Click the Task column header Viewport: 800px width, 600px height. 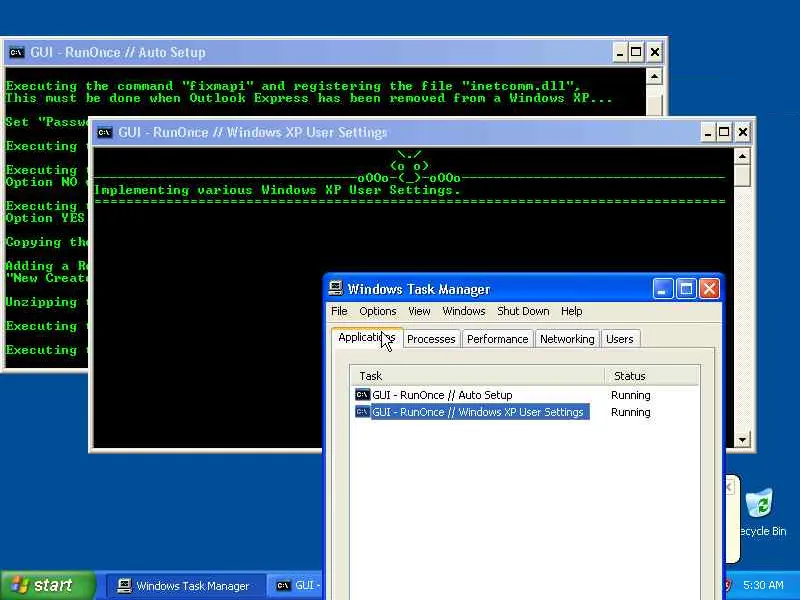click(x=477, y=376)
